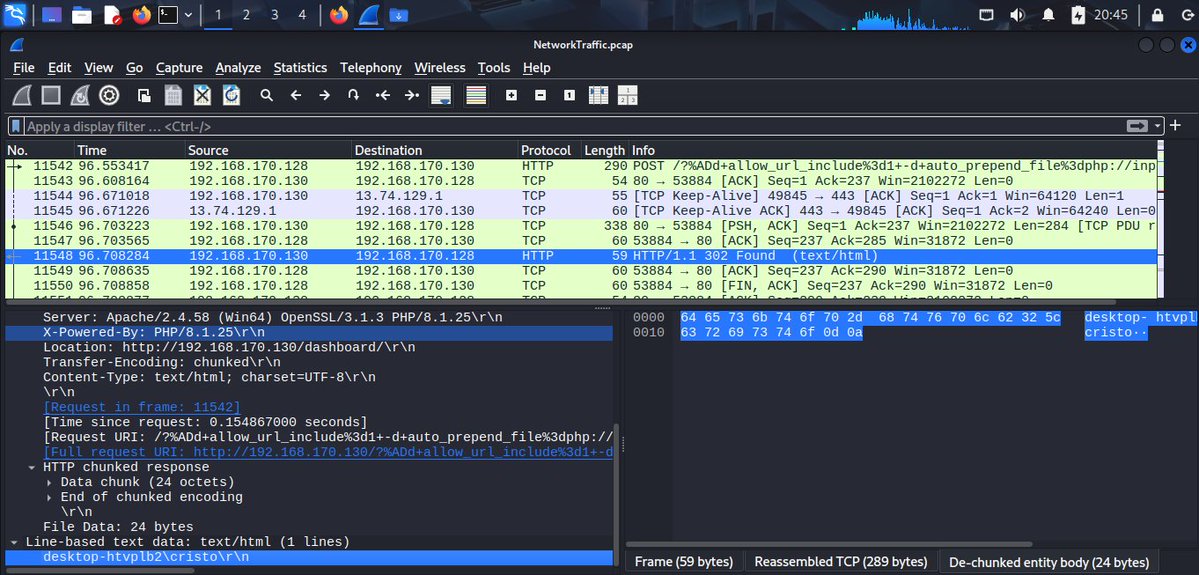Open Kali applications menu
Image resolution: width=1199 pixels, height=575 pixels.
click(x=15, y=15)
